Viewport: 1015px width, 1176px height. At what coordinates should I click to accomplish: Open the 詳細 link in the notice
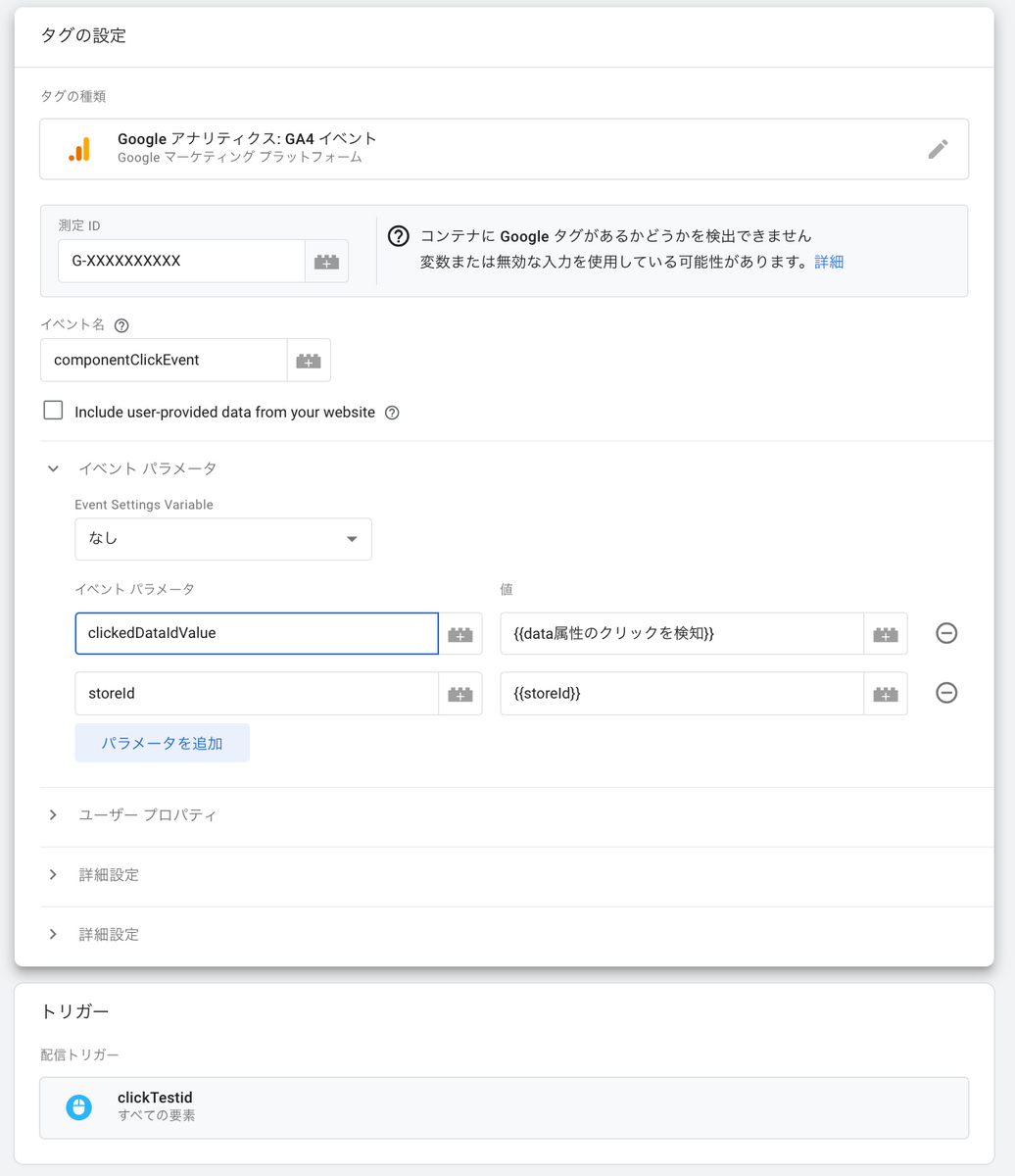coord(829,262)
